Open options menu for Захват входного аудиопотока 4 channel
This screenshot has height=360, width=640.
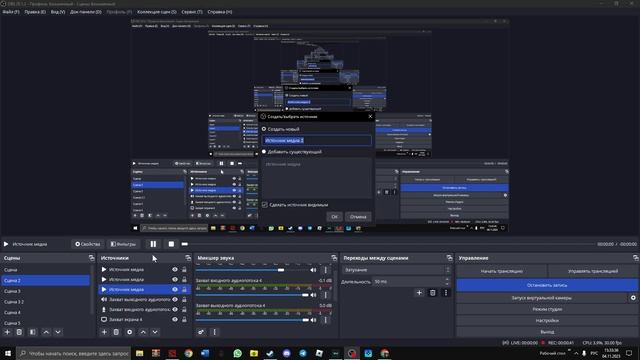(x=326, y=295)
